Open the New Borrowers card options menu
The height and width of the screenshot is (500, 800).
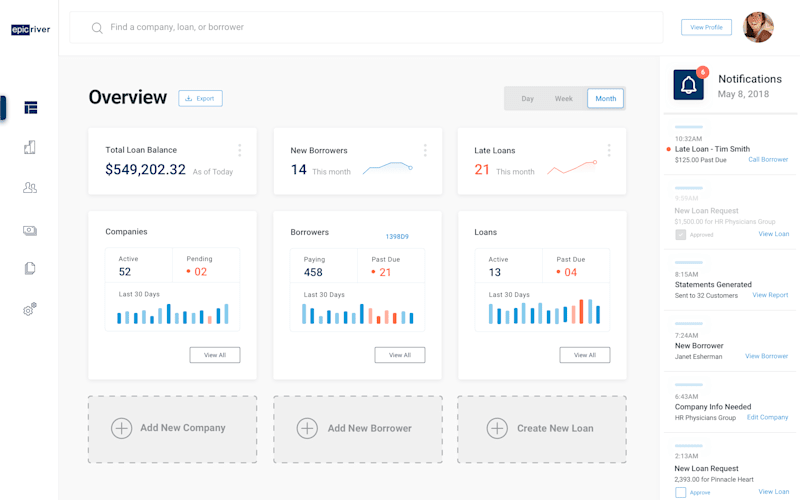(x=425, y=150)
